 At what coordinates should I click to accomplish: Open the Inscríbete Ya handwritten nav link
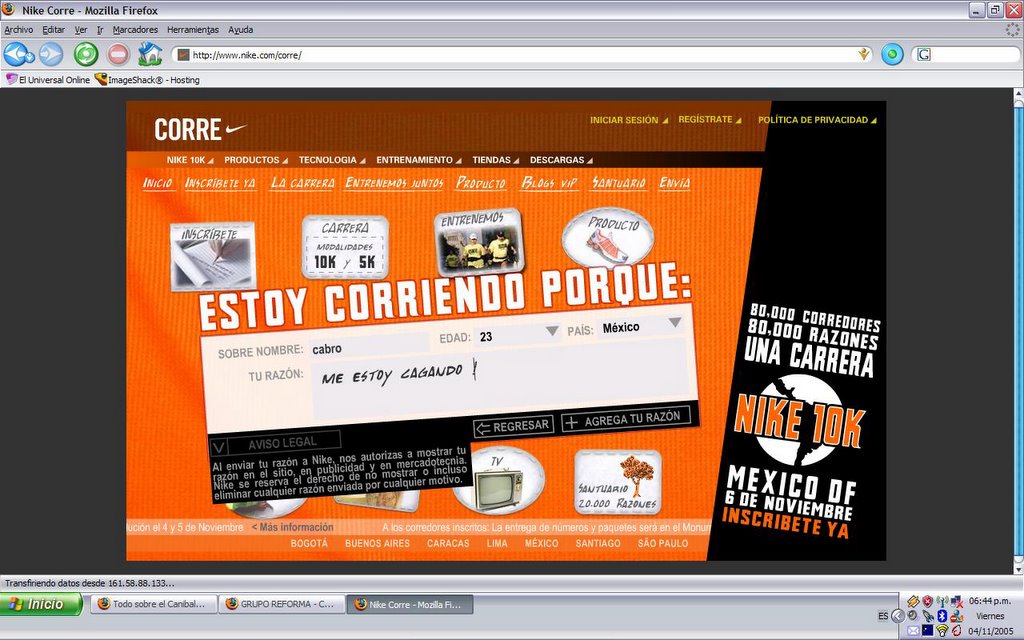(x=220, y=184)
